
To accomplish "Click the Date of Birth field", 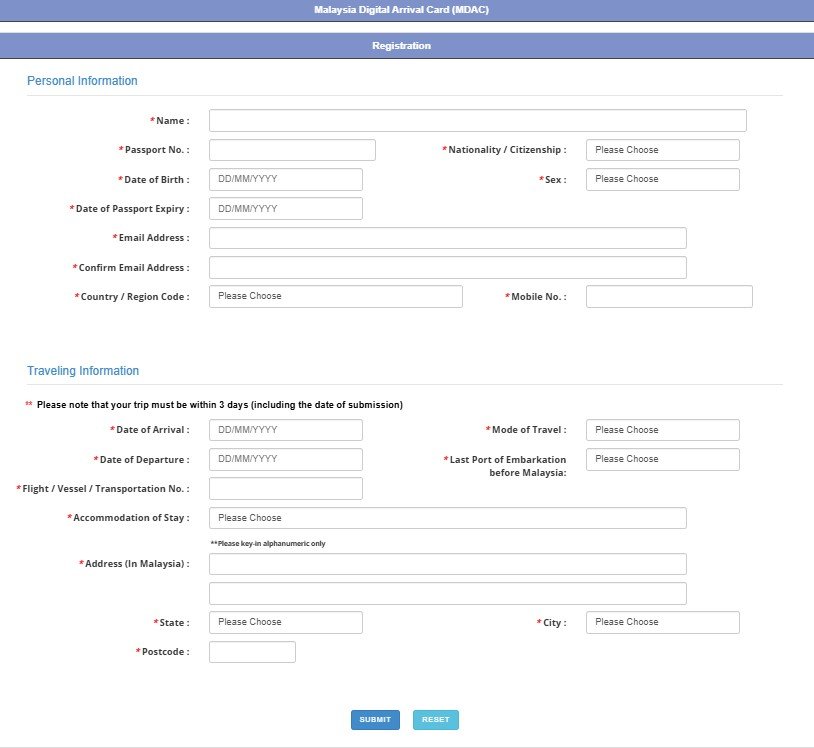I will (285, 179).
